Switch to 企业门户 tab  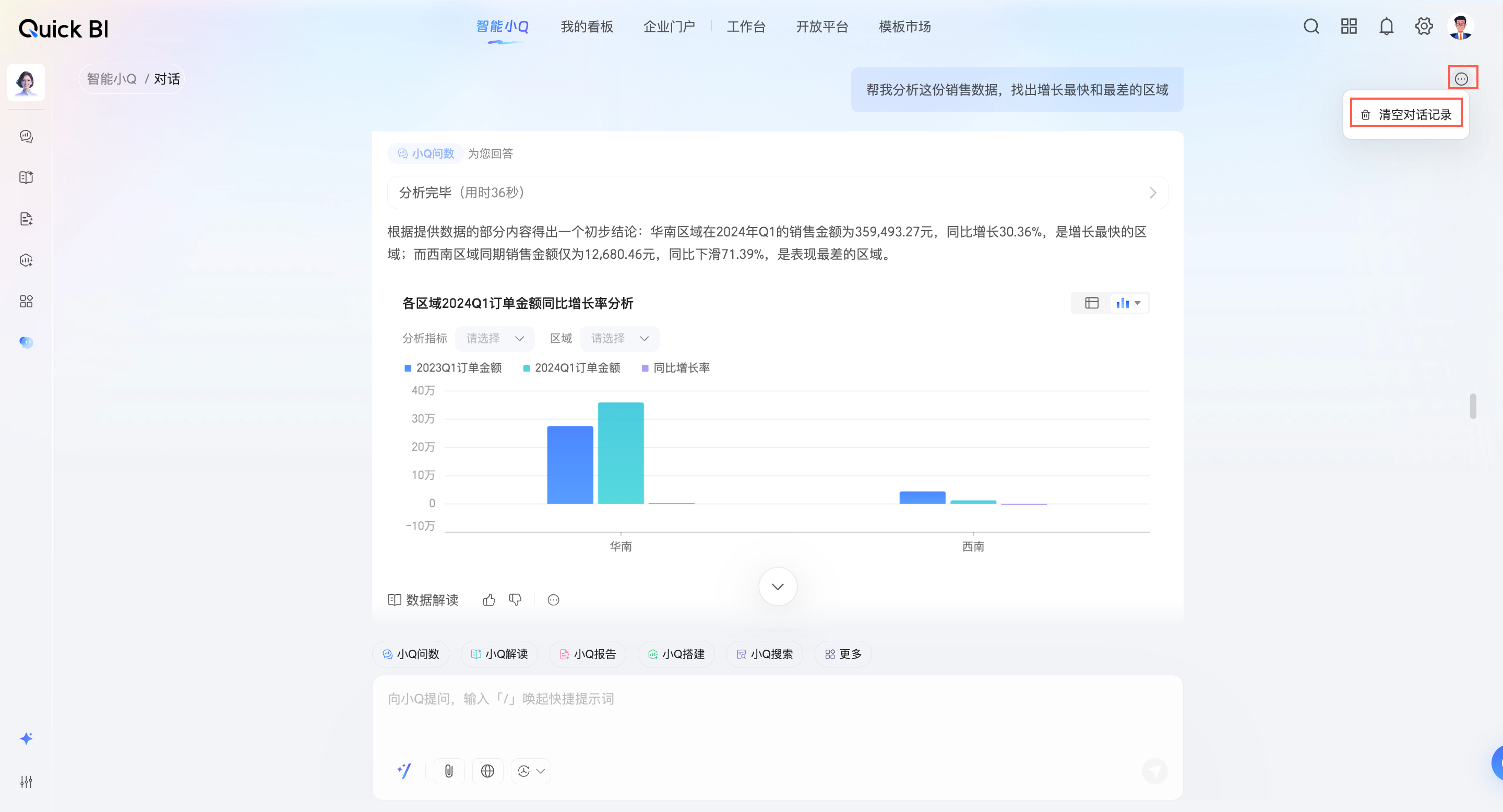coord(669,27)
